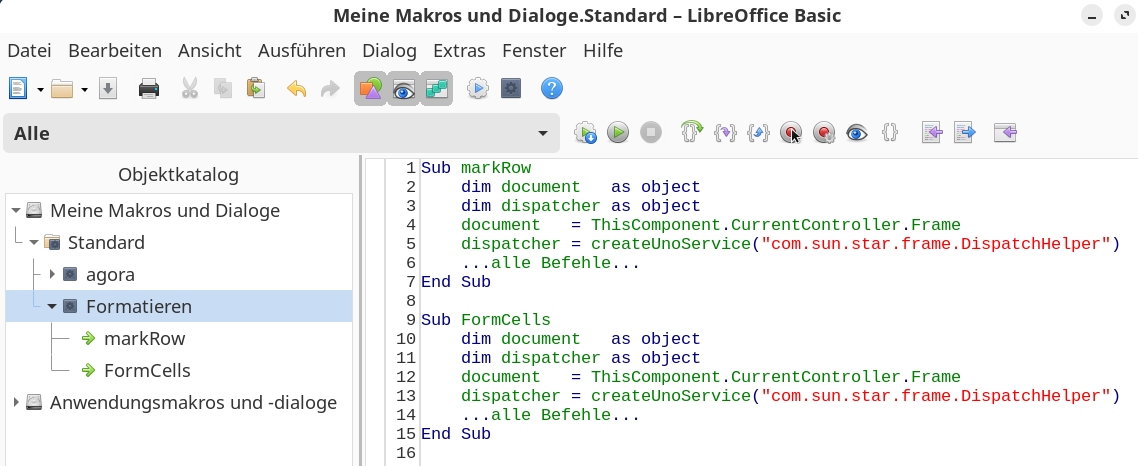Collapse the Formatieren module node
This screenshot has height=466, width=1138.
tap(52, 306)
